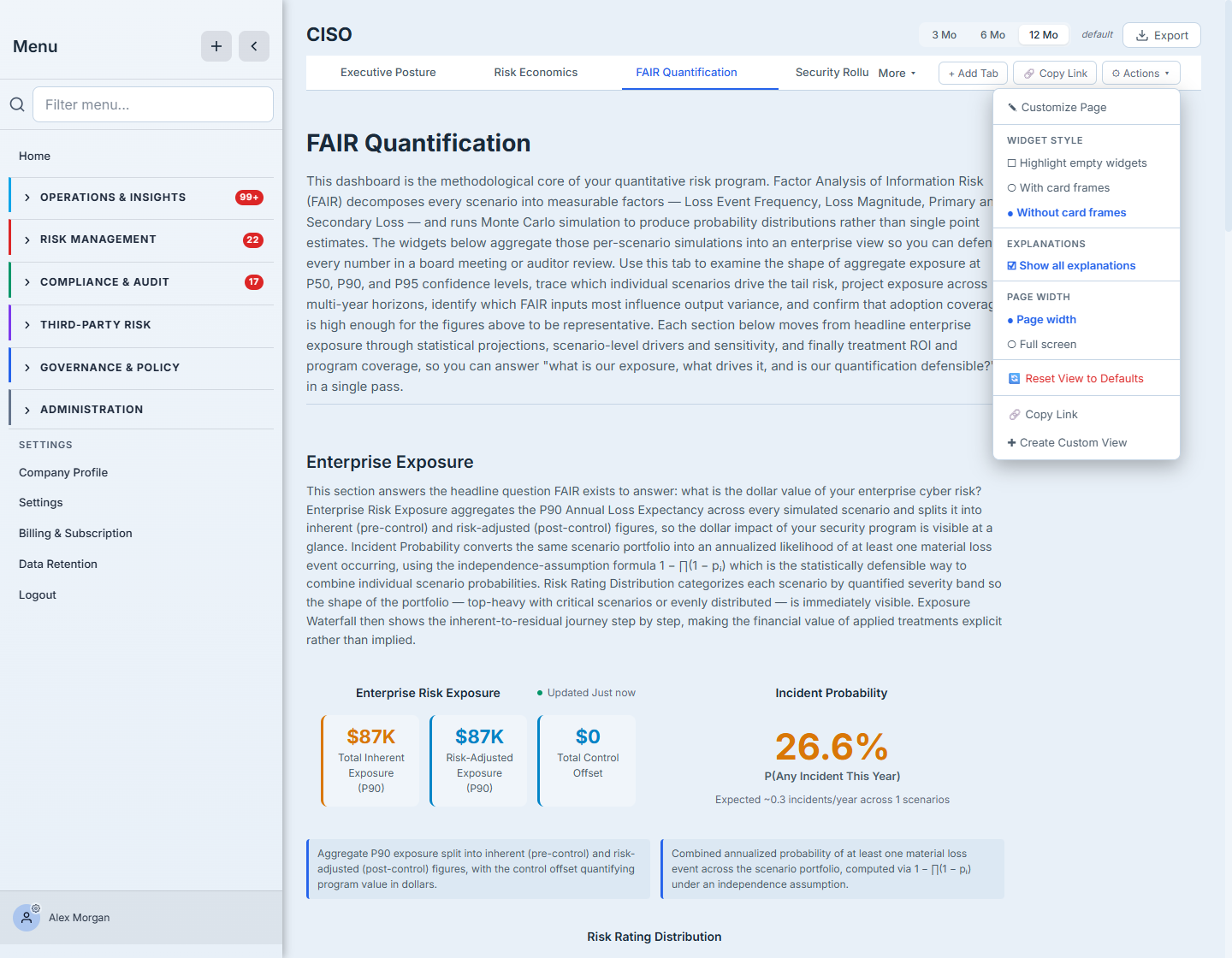1232x958 pixels.
Task: Expand Third-Party Risk menu section
Action: [x=142, y=325]
